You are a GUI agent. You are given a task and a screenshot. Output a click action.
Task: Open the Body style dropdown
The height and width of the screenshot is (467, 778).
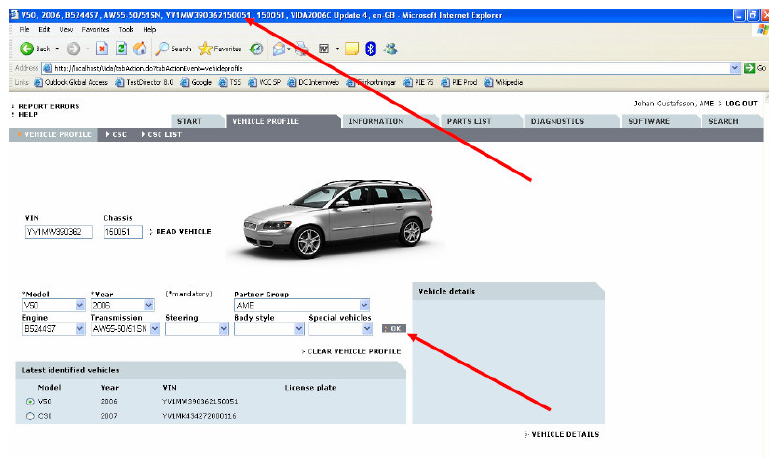[269, 329]
